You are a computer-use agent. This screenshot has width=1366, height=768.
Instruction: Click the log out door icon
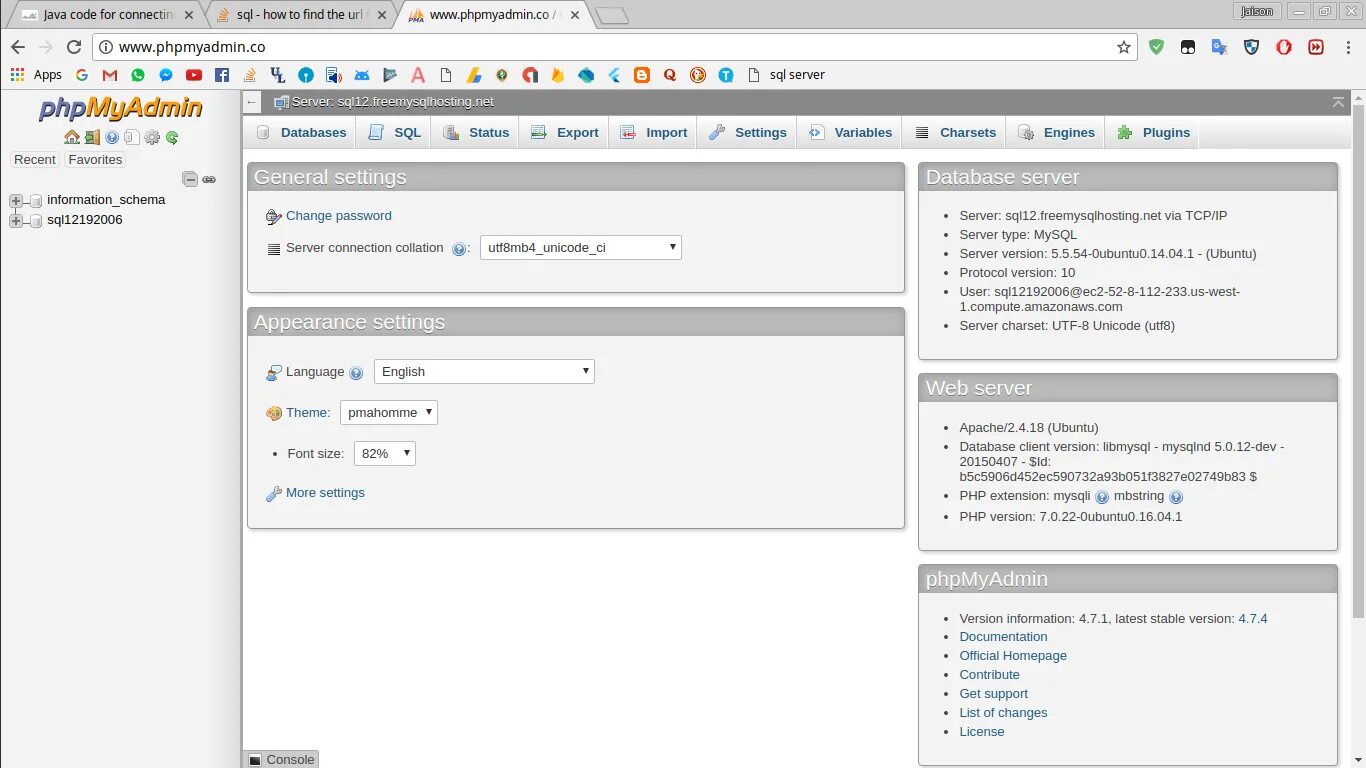coord(92,138)
